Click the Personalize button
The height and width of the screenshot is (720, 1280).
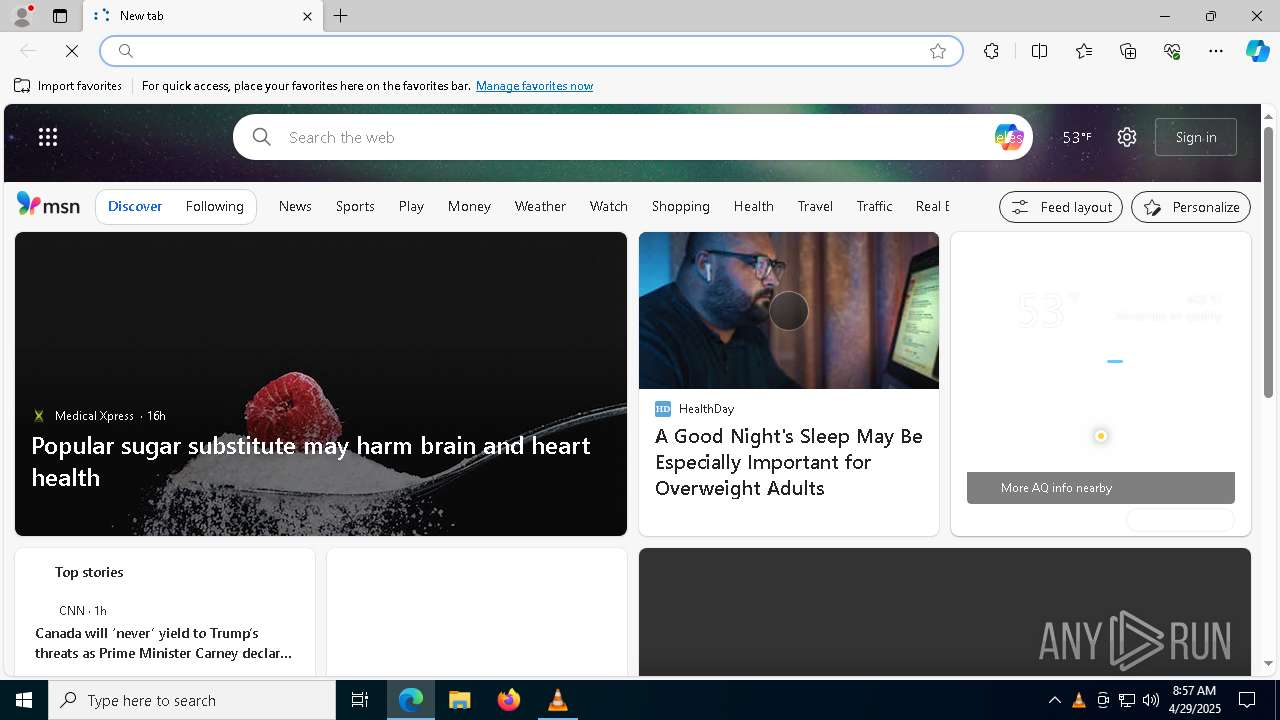[1191, 207]
